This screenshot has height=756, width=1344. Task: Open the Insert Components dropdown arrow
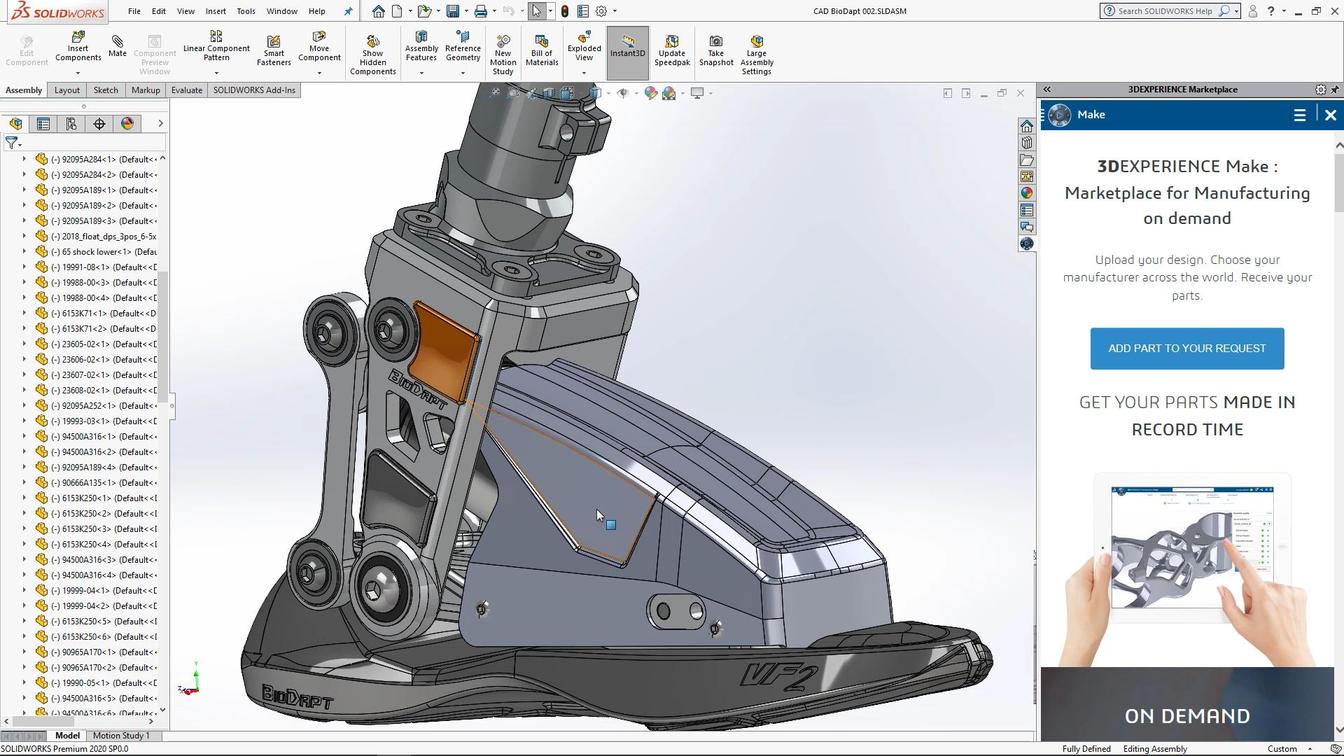tap(78, 72)
